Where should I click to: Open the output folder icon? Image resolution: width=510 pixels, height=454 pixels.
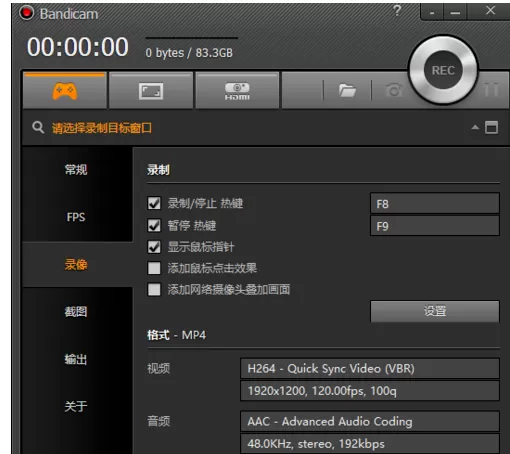tap(347, 90)
